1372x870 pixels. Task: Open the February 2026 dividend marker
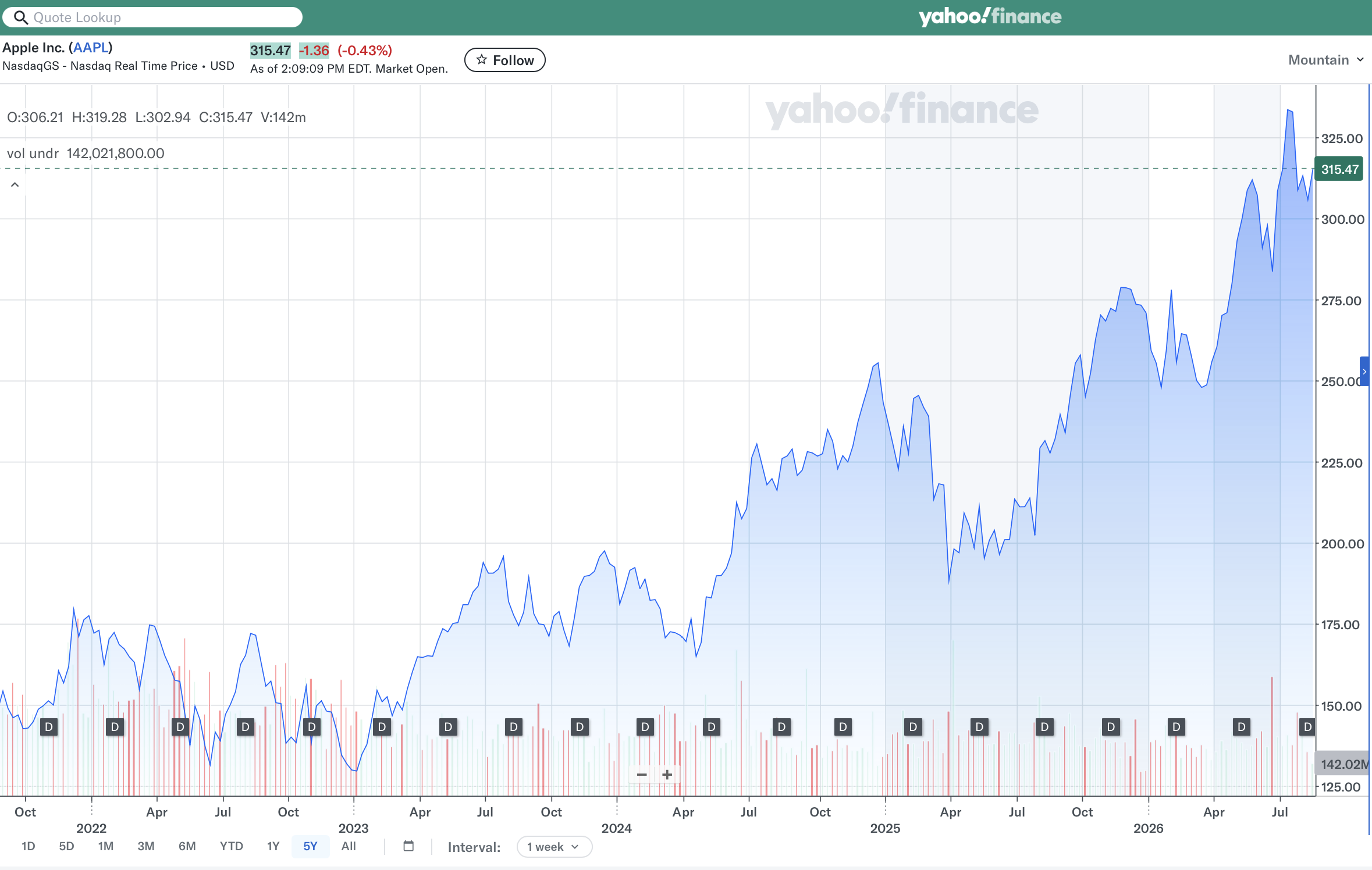point(1176,726)
